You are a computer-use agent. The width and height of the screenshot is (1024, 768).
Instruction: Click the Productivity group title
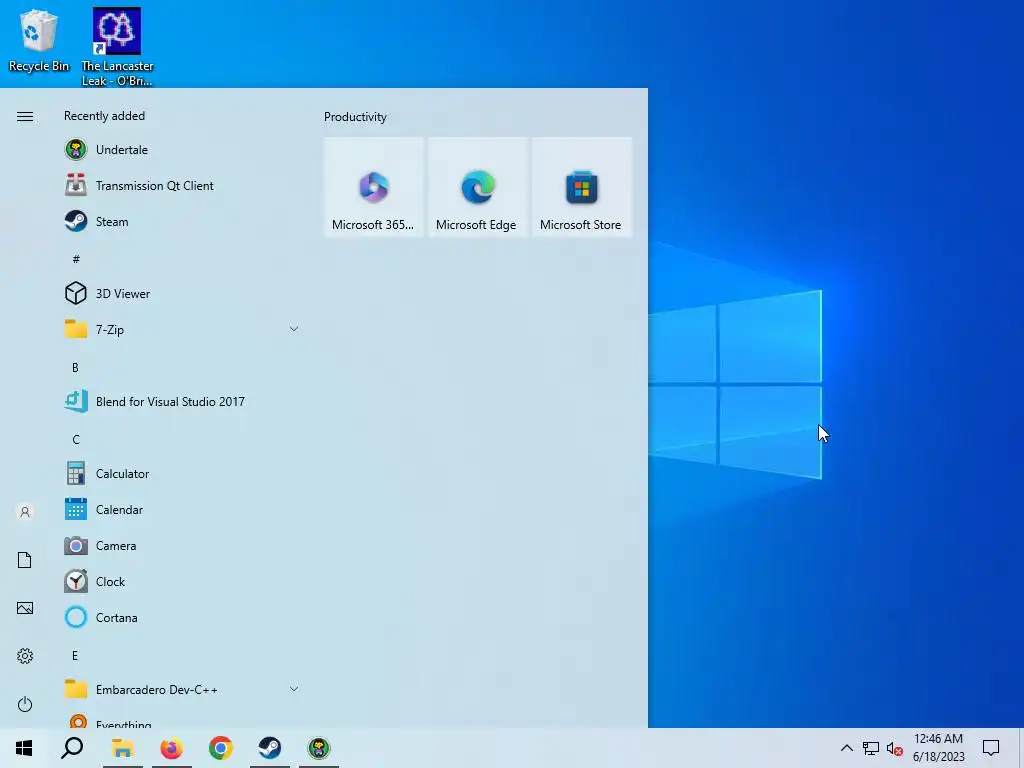[x=355, y=117]
